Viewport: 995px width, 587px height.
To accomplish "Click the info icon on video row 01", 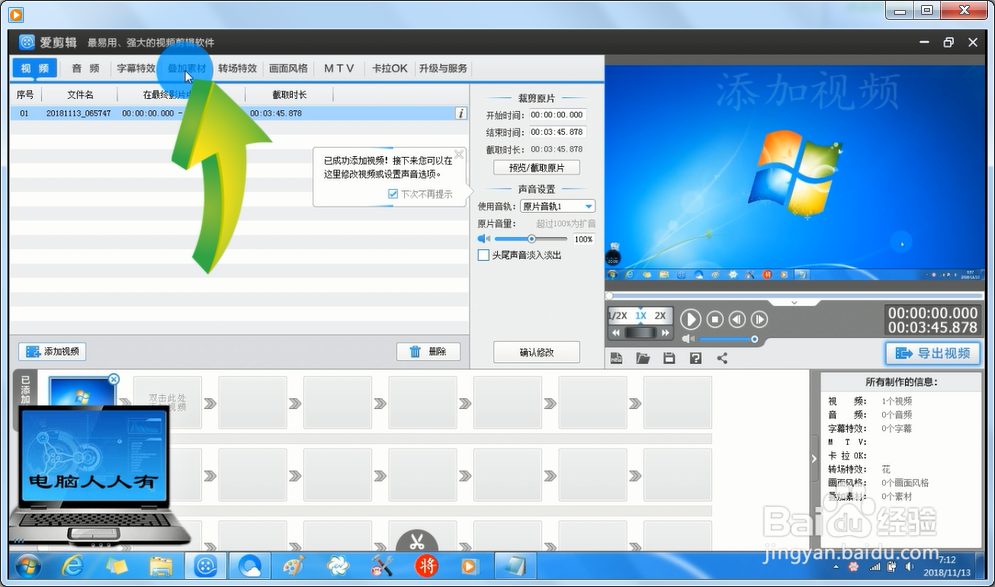I will [x=461, y=114].
